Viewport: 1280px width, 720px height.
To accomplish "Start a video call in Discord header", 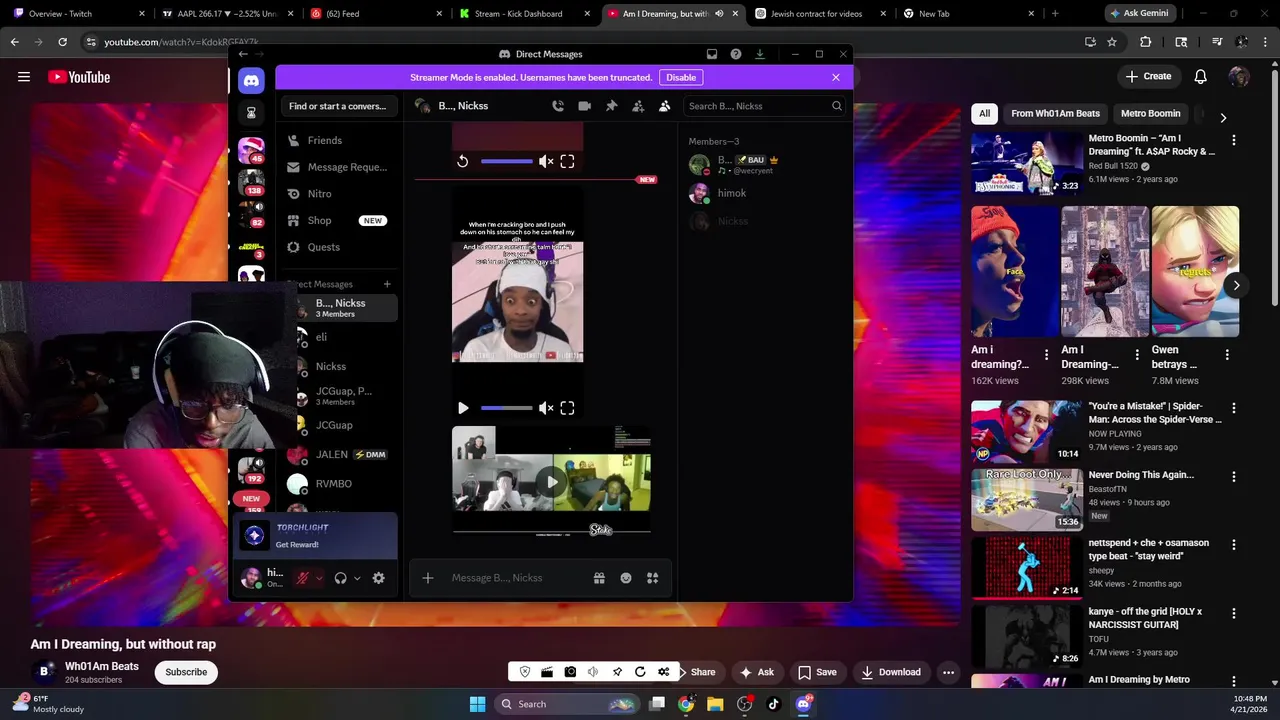I will (584, 106).
